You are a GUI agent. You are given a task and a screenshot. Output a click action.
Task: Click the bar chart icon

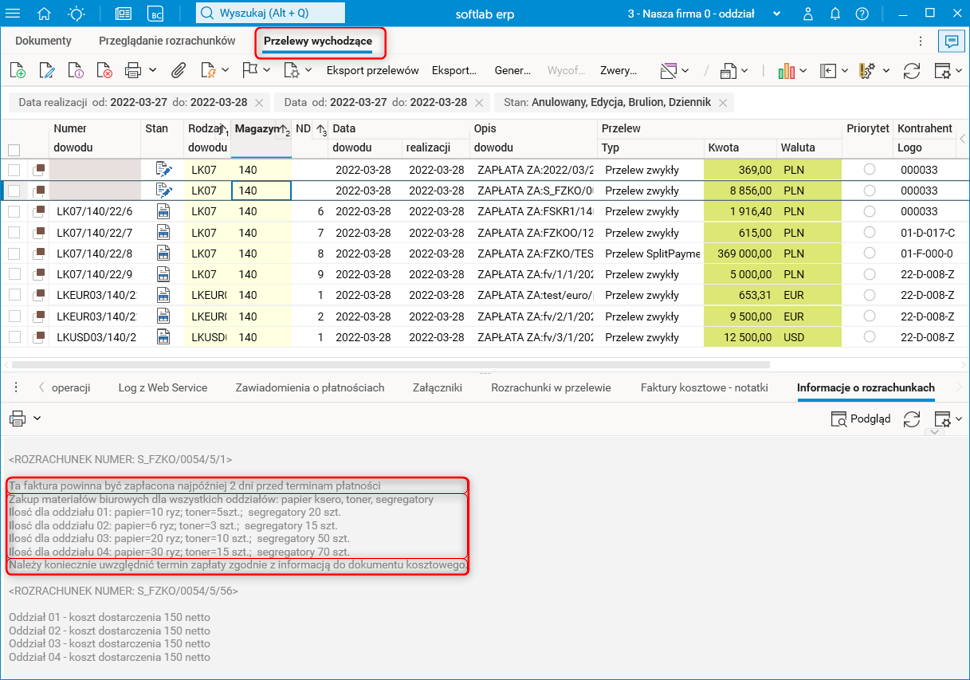(785, 71)
